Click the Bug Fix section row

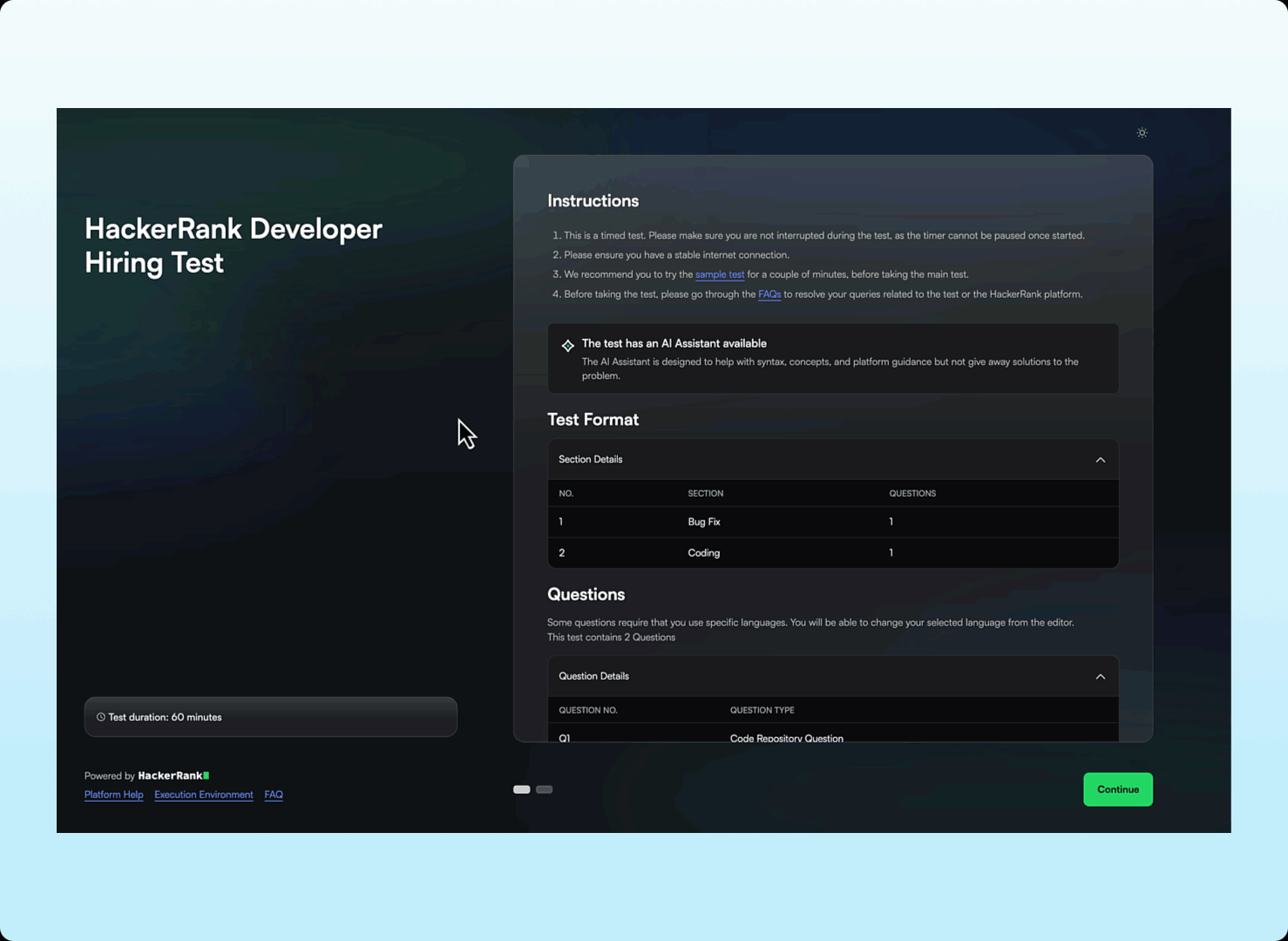coord(832,522)
